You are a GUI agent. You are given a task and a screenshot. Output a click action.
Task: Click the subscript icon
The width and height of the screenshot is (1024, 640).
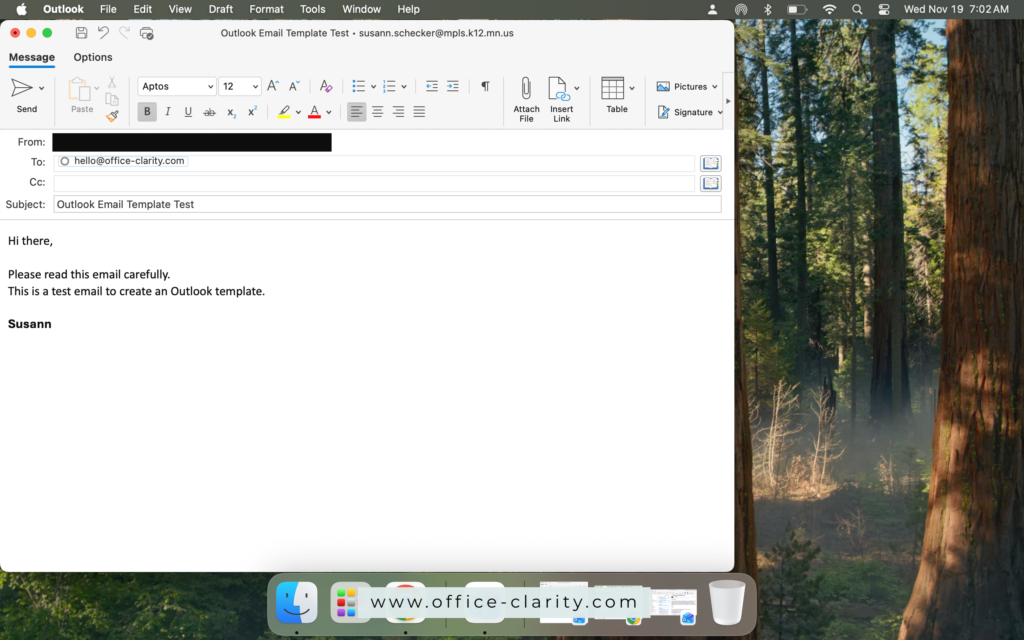(x=232, y=112)
